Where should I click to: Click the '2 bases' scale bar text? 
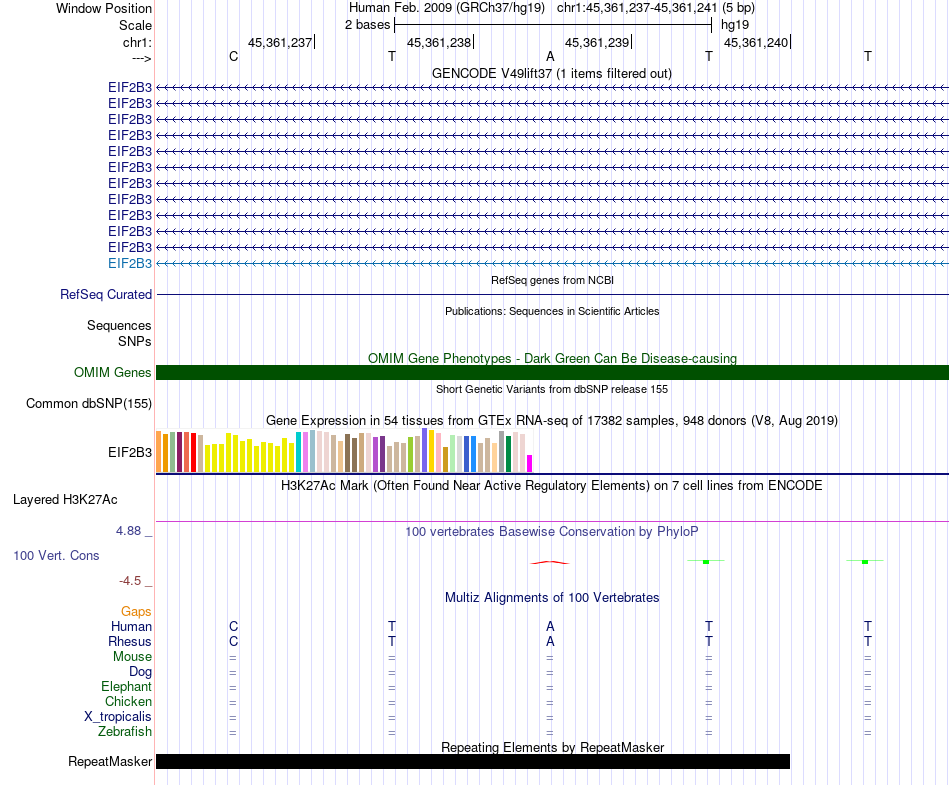[367, 25]
